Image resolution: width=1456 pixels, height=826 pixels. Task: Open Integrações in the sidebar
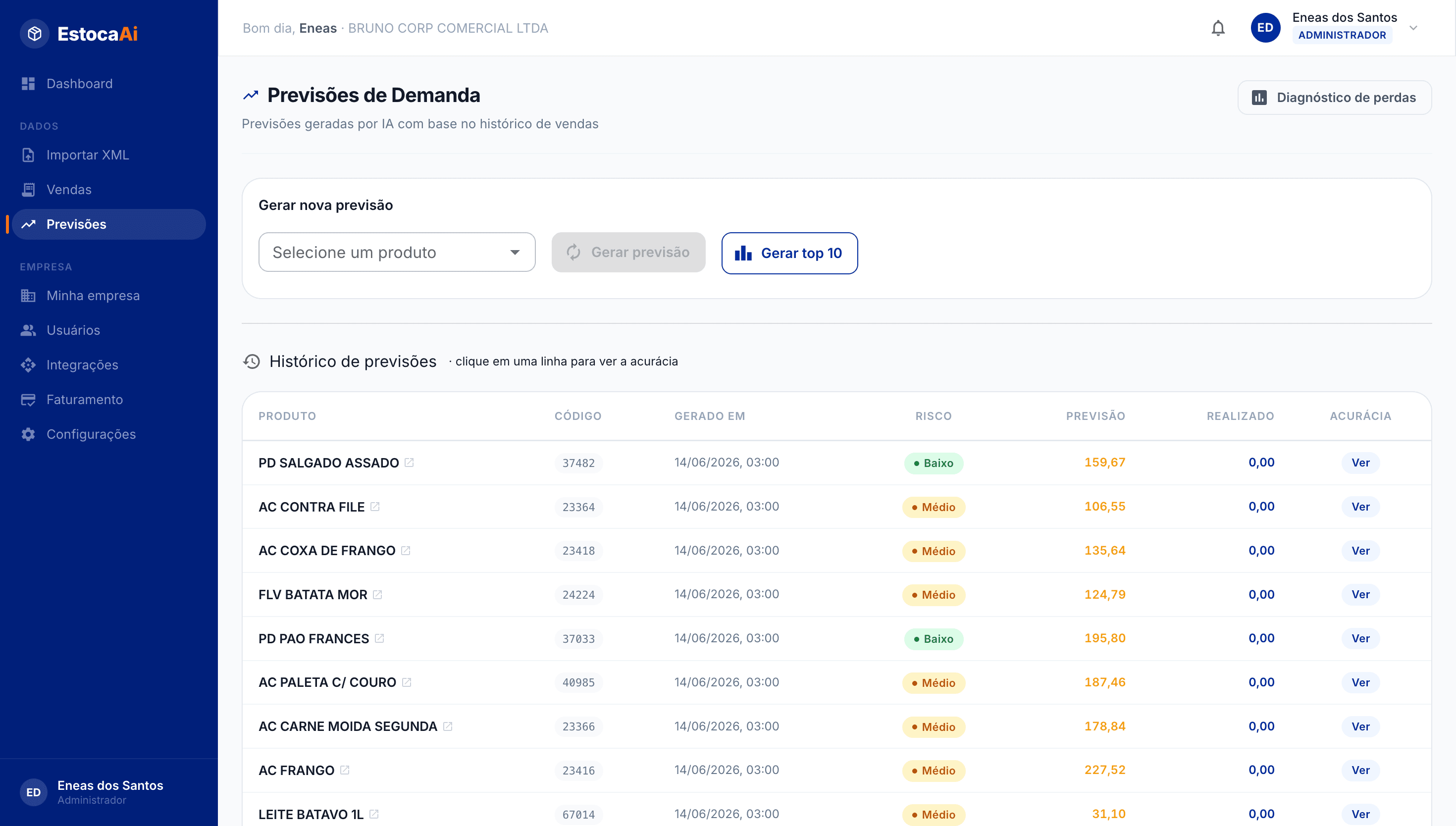[x=109, y=365]
